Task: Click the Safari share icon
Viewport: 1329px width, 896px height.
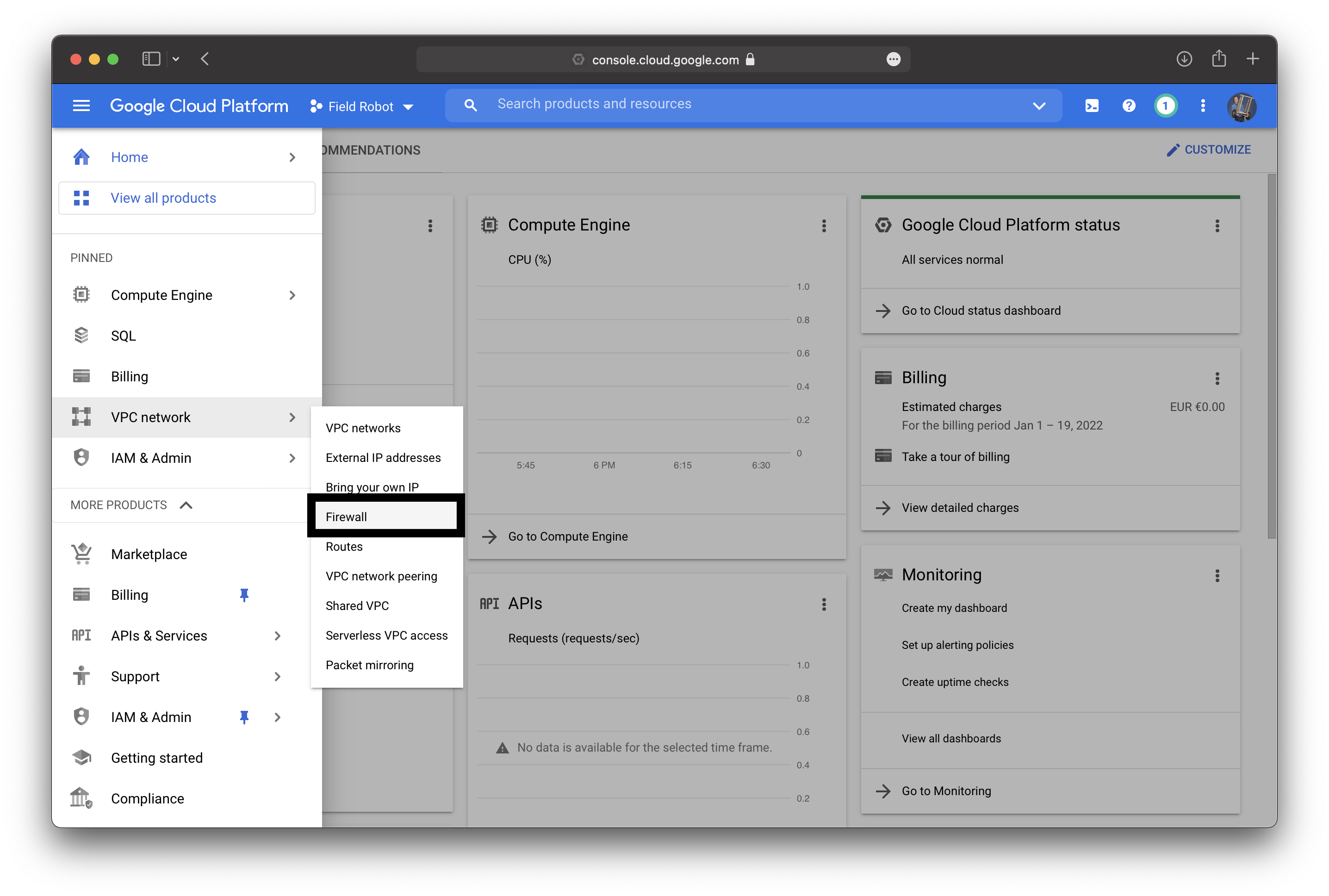Action: pyautogui.click(x=1219, y=58)
